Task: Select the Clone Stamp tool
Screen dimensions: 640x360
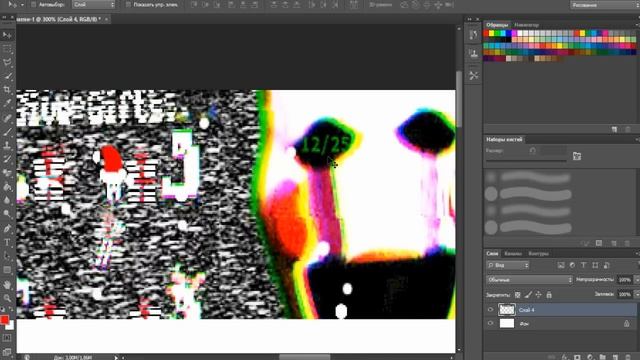Action: (x=7, y=146)
